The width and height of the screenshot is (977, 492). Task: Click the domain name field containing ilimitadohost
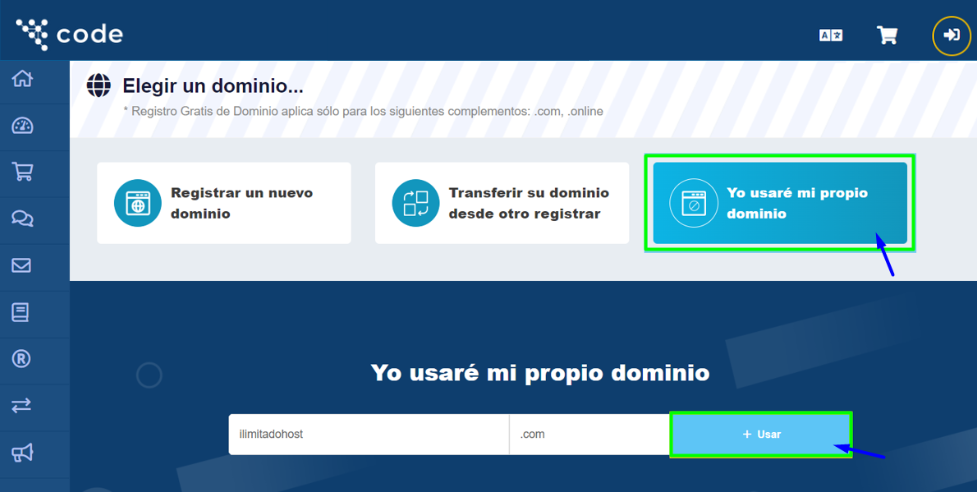(x=369, y=434)
